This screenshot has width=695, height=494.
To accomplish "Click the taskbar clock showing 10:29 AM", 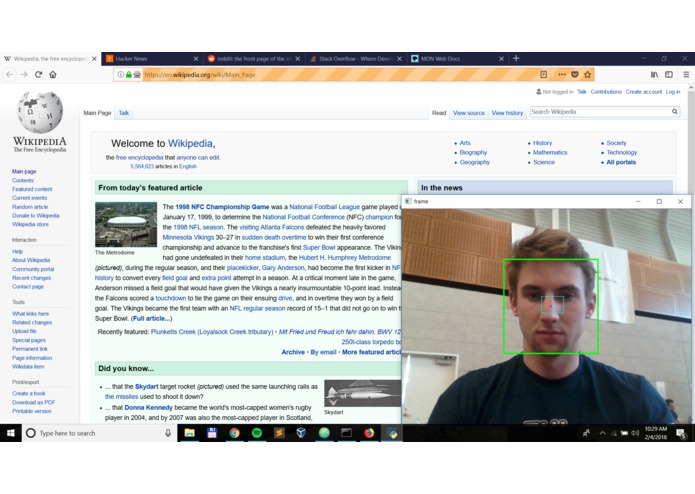I will coord(656,433).
